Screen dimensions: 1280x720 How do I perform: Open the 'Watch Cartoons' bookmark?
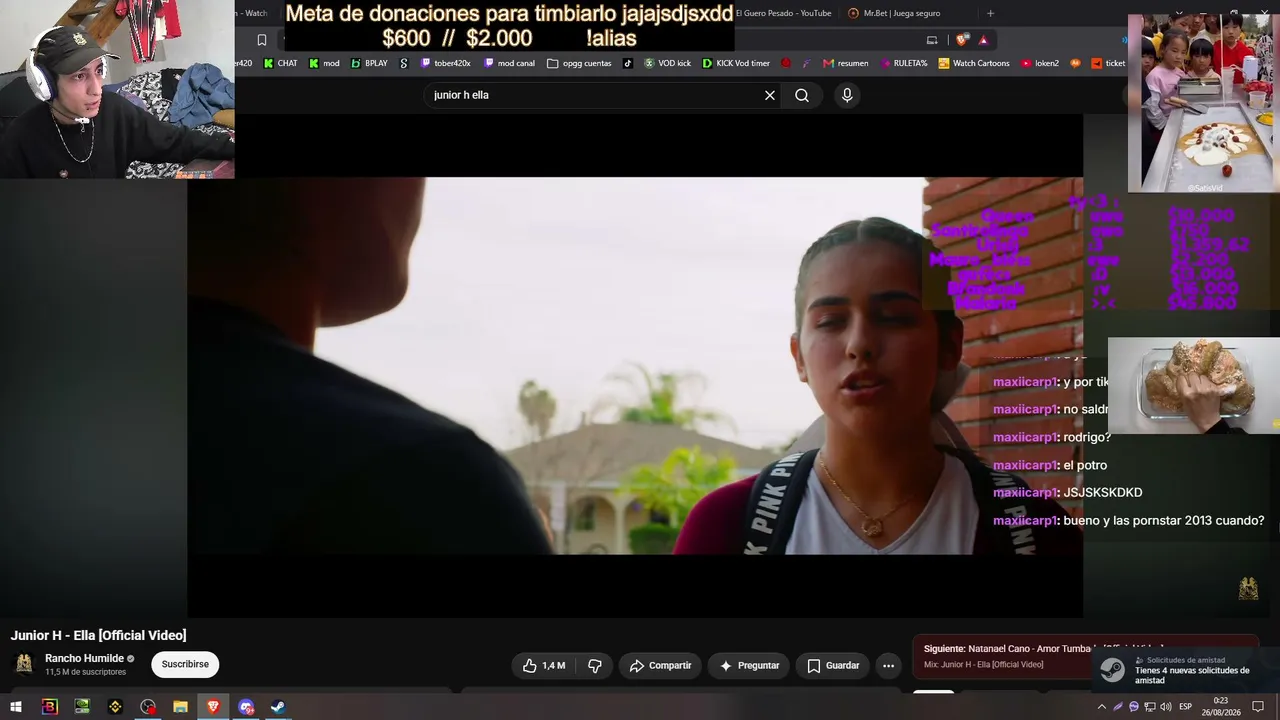(974, 63)
